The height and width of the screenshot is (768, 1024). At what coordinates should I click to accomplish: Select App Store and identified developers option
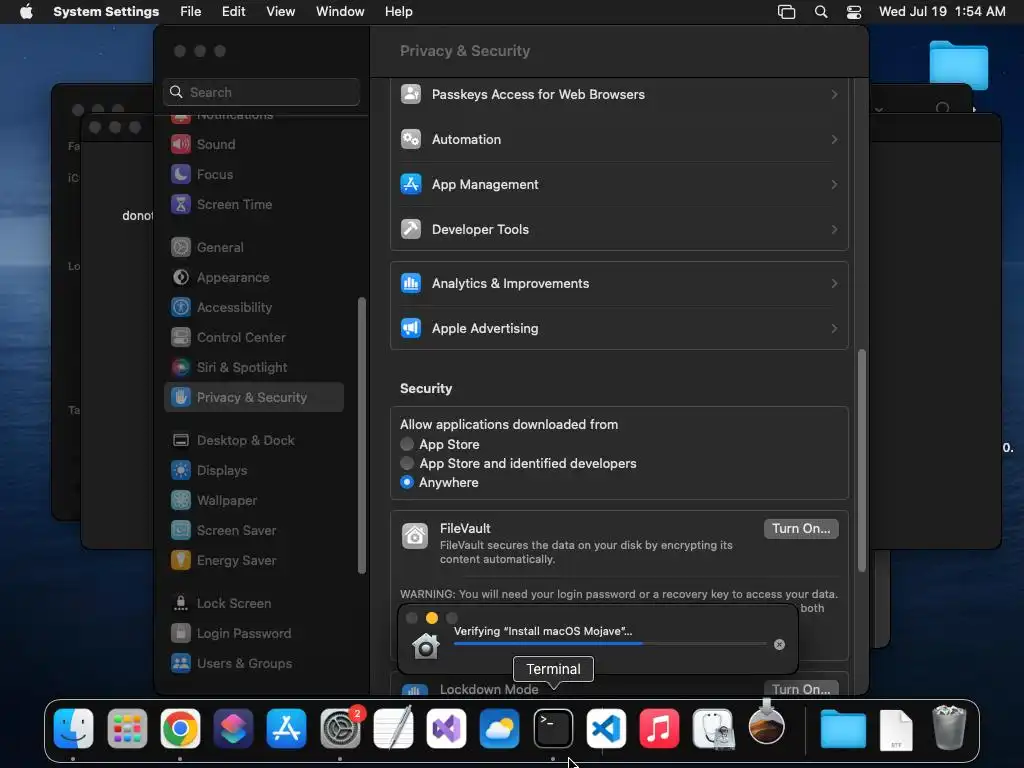(407, 463)
